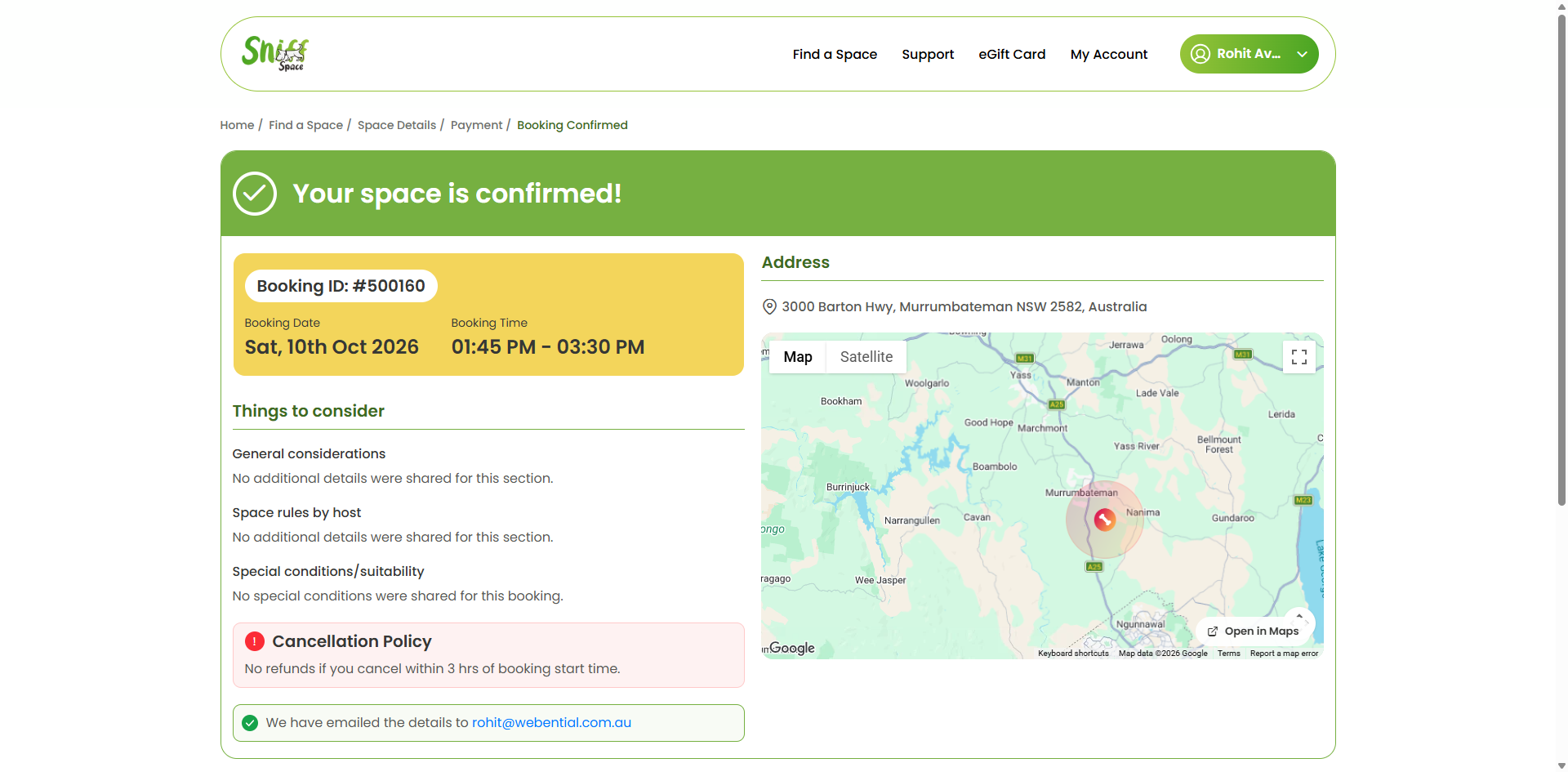This screenshot has height=772, width=1568.
Task: Switch map to Satellite view
Action: pyautogui.click(x=866, y=357)
